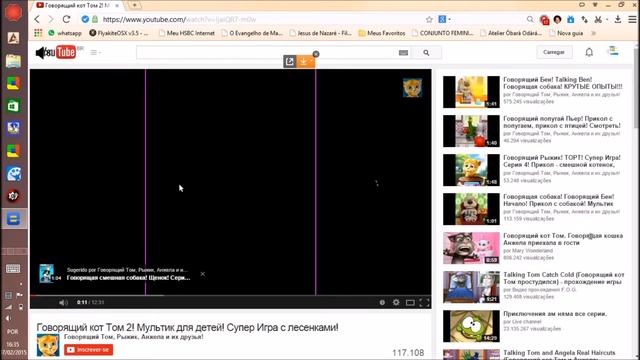
Task: Open the Говорящий попугай Пьер! video thumbnail
Action: coord(471,131)
